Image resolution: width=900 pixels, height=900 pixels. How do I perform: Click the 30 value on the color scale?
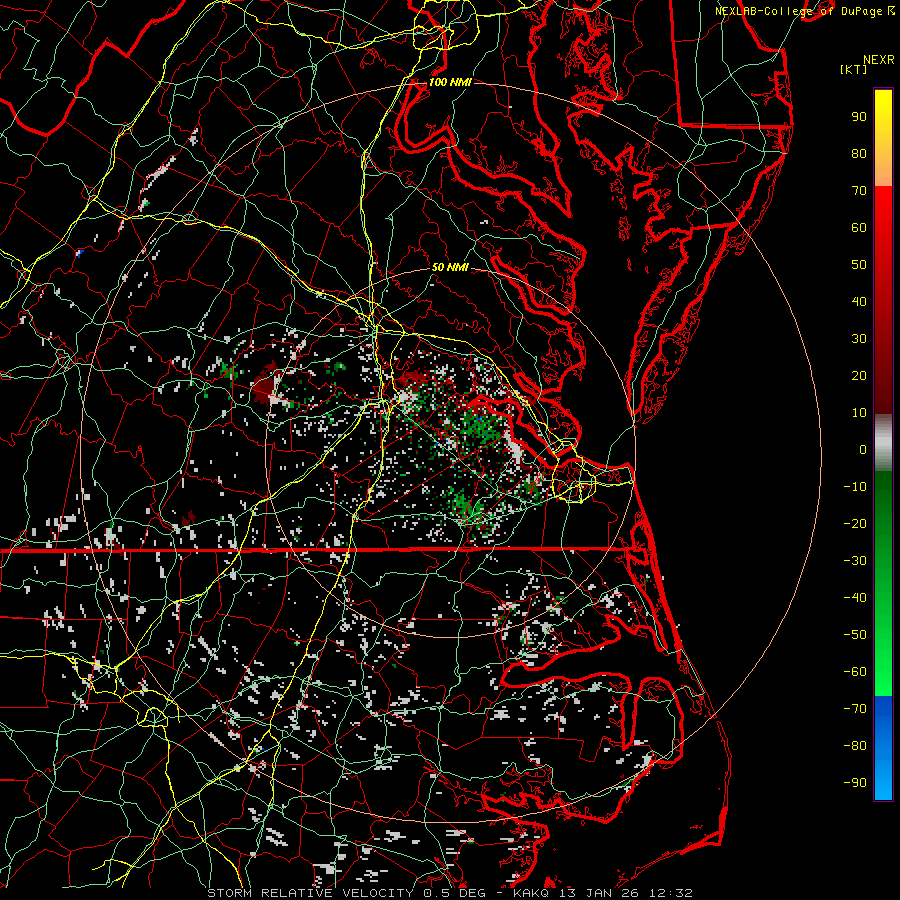859,339
